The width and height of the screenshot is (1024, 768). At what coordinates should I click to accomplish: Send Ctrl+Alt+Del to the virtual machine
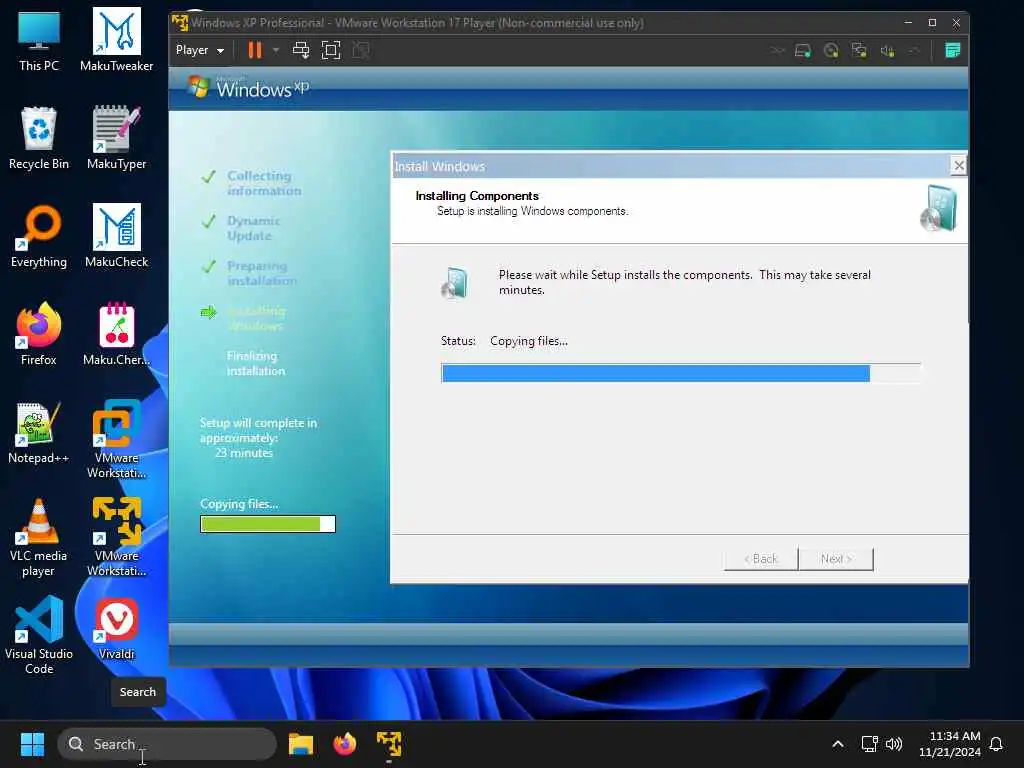point(300,50)
